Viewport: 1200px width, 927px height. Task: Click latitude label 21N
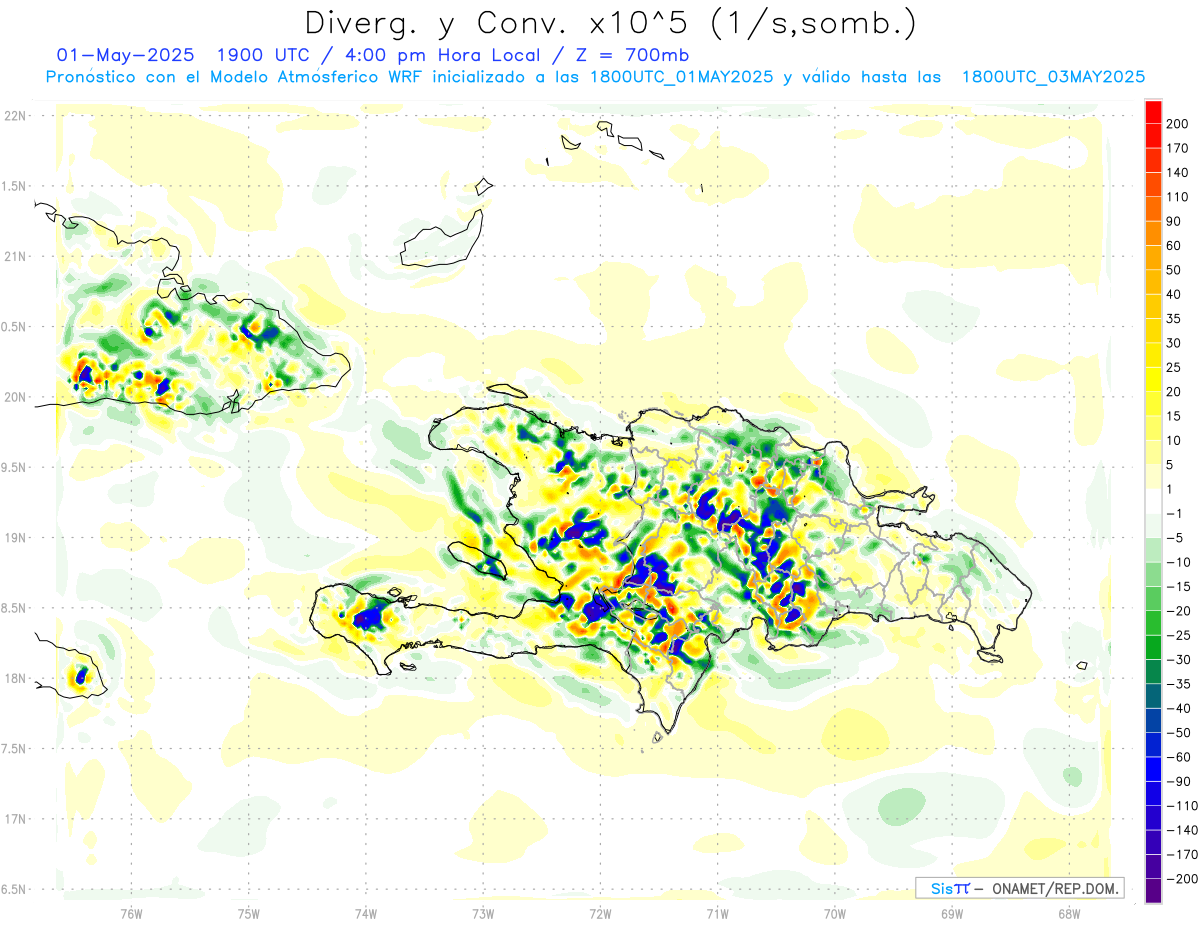15,256
